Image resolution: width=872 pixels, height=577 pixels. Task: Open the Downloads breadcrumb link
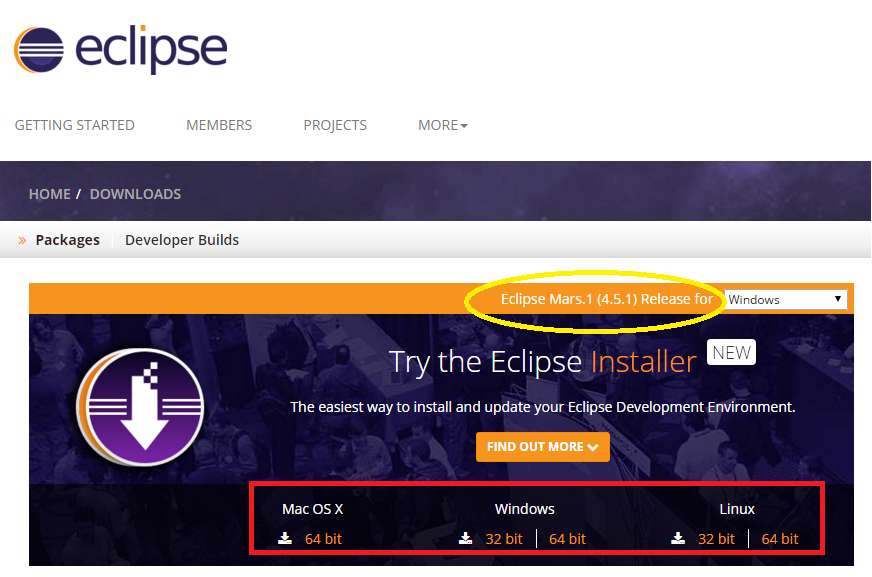click(135, 194)
